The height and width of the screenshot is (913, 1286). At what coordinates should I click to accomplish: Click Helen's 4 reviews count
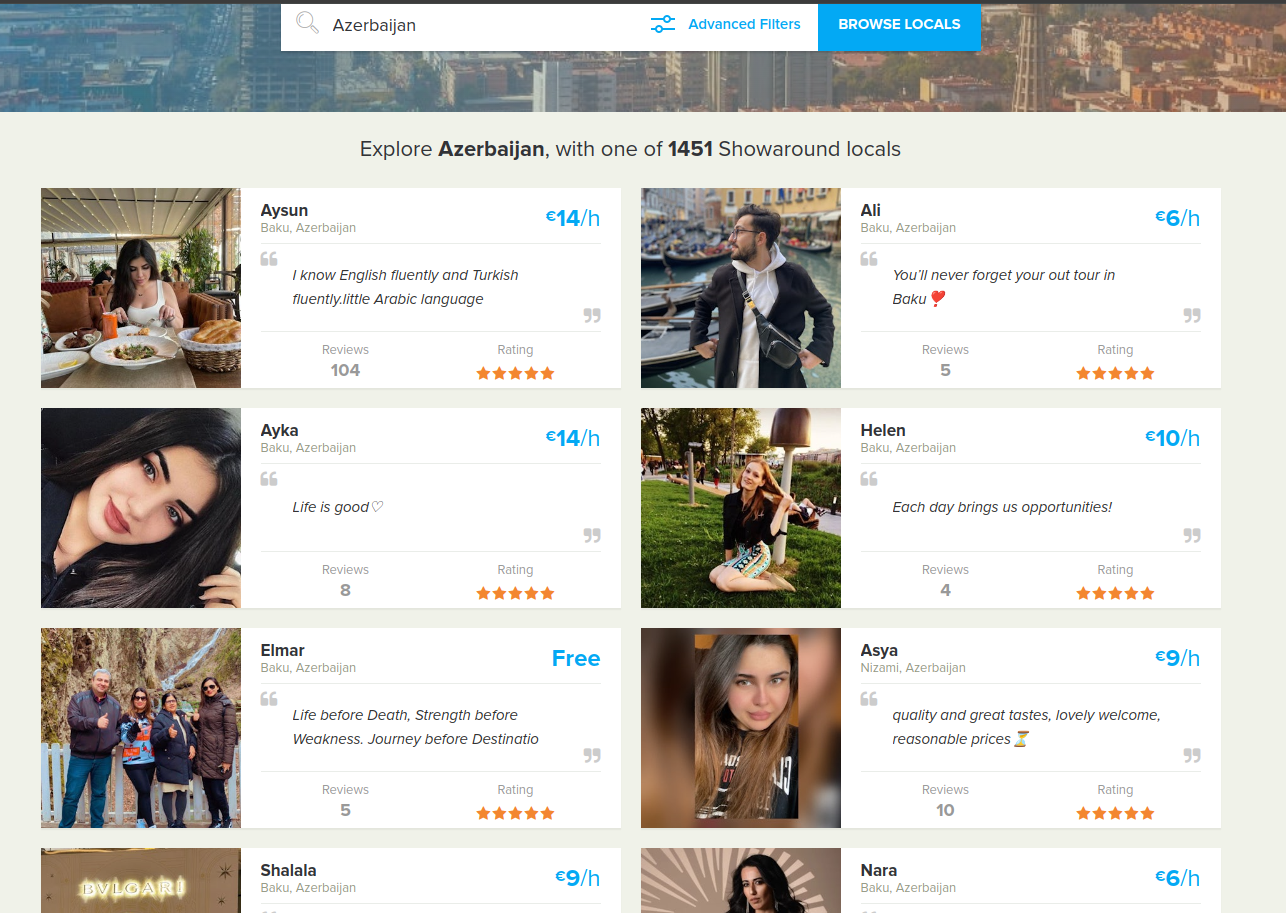point(945,590)
